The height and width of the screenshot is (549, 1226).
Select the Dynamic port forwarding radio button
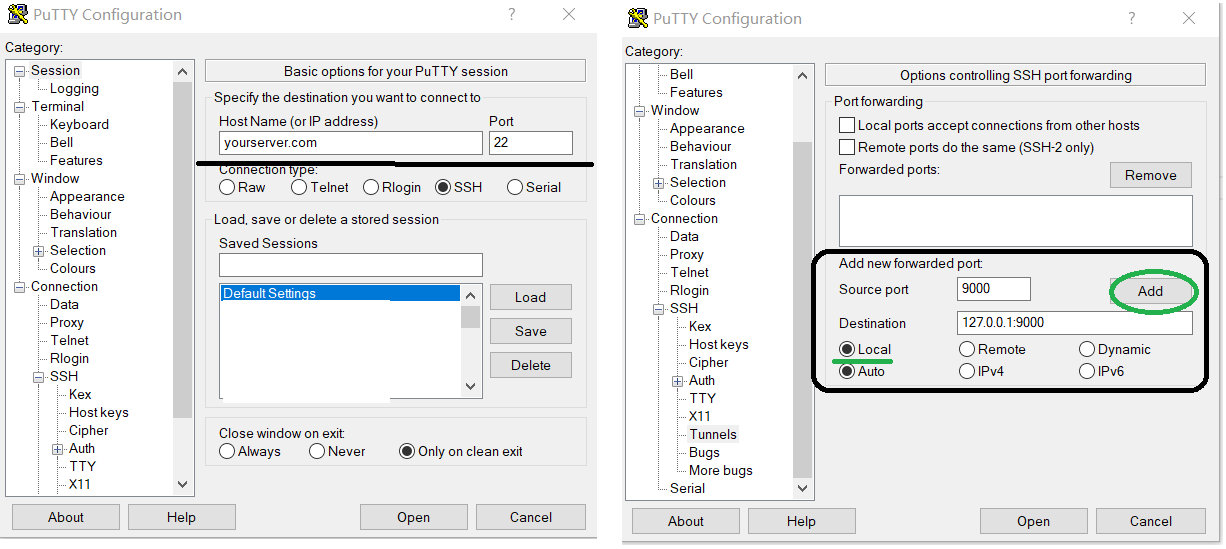coord(1087,349)
